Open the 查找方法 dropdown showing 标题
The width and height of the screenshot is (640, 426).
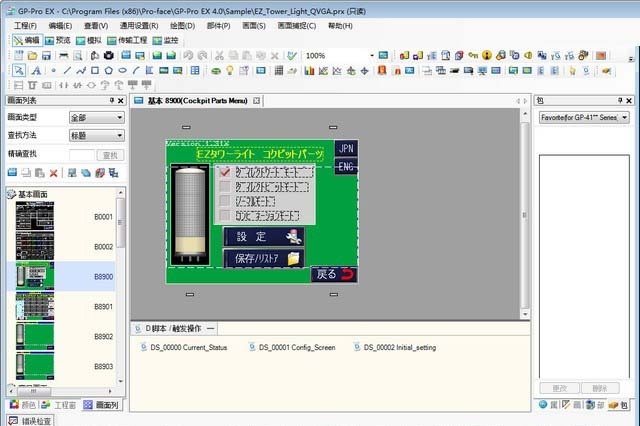coord(97,135)
